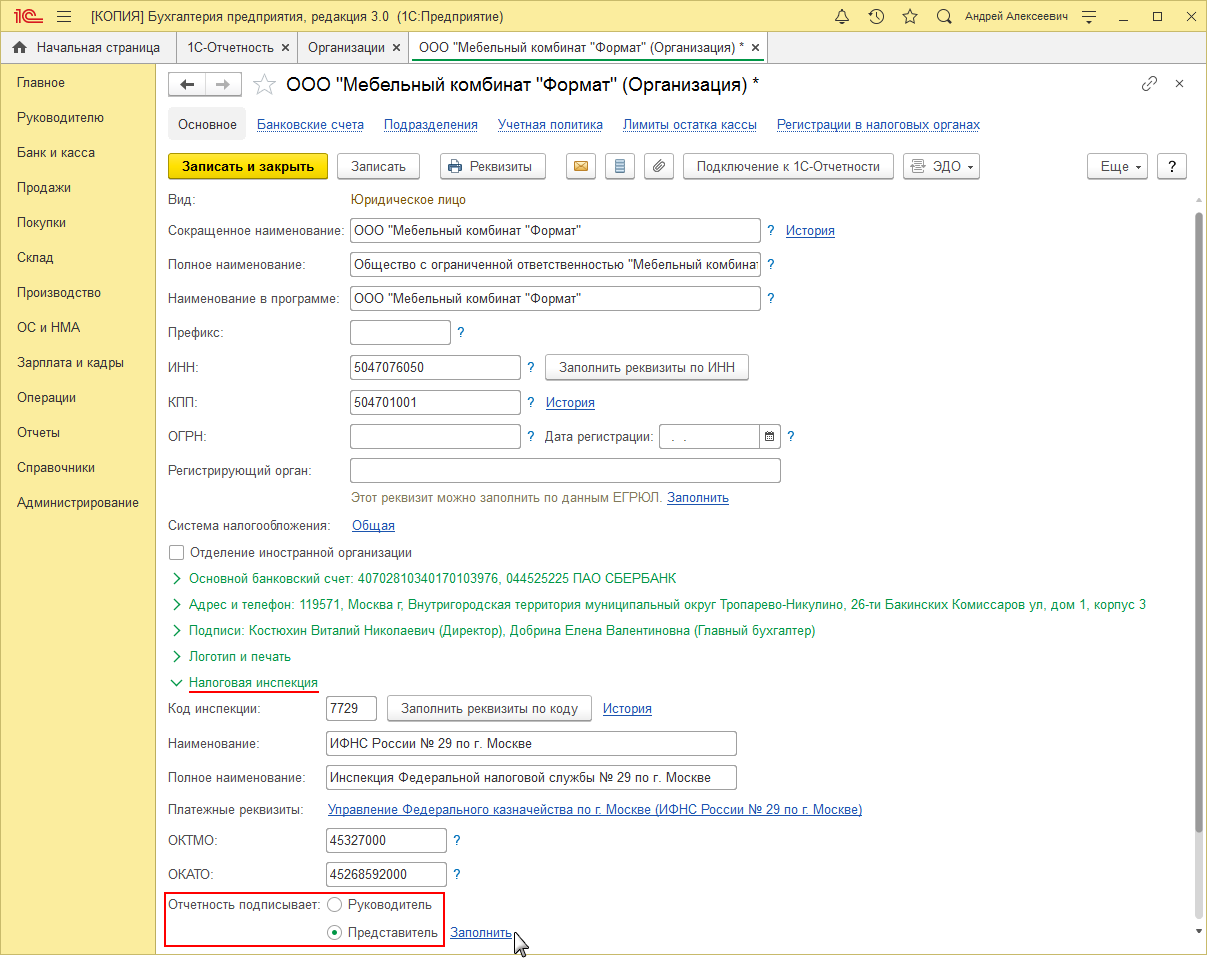
Task: Open the favorites star in title bar
Action: pyautogui.click(x=909, y=17)
